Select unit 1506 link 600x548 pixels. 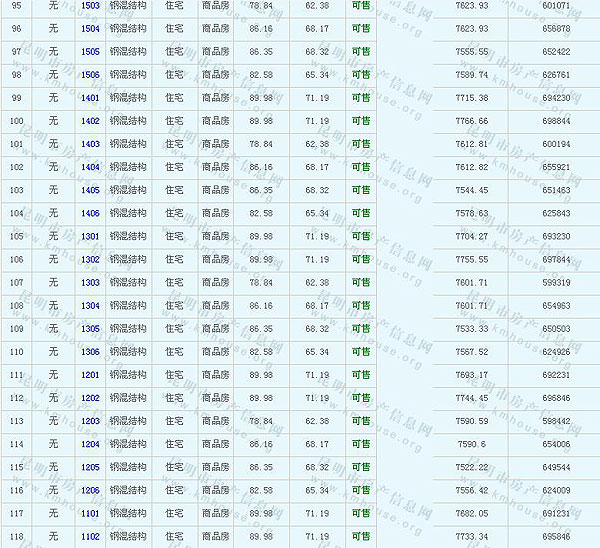[90, 75]
